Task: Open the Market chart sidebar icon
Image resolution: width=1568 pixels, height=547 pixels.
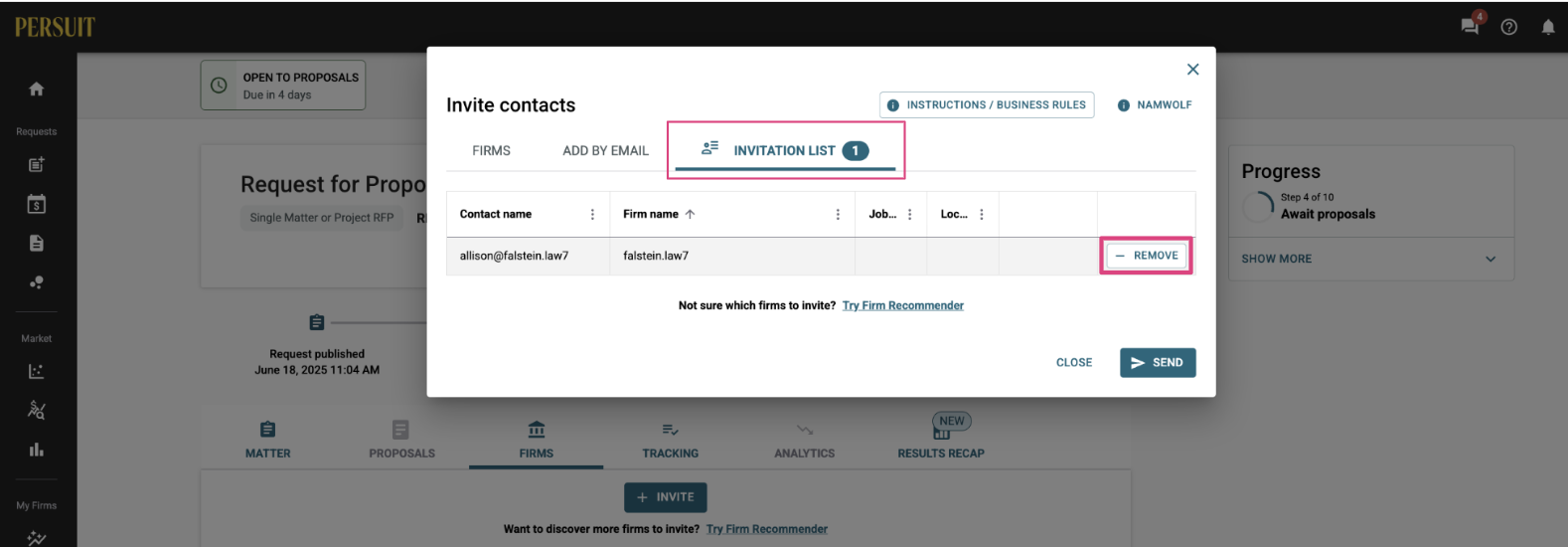Action: click(x=37, y=371)
